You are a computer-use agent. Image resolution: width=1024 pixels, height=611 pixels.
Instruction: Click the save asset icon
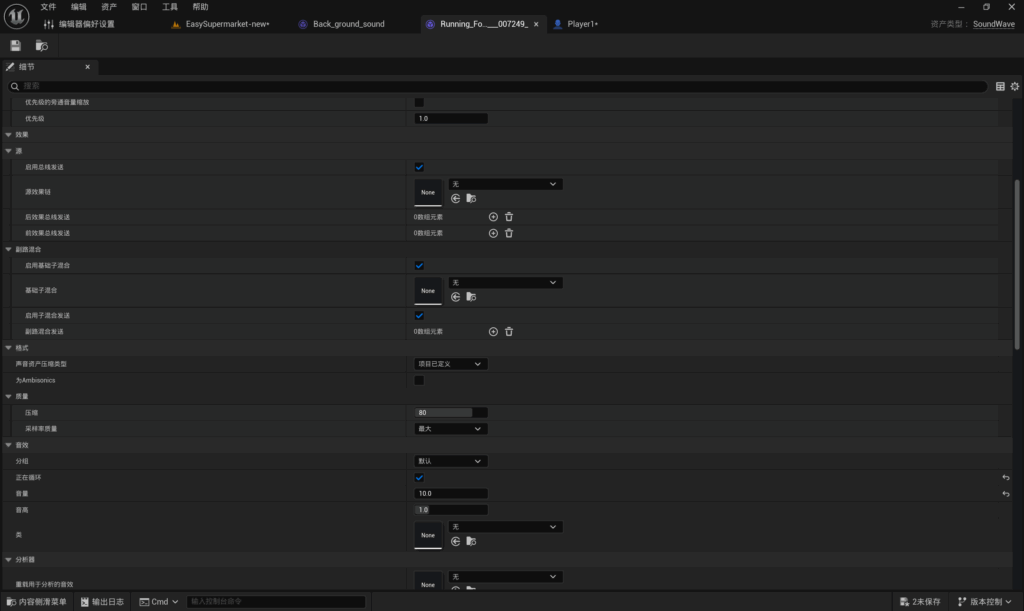[x=15, y=46]
